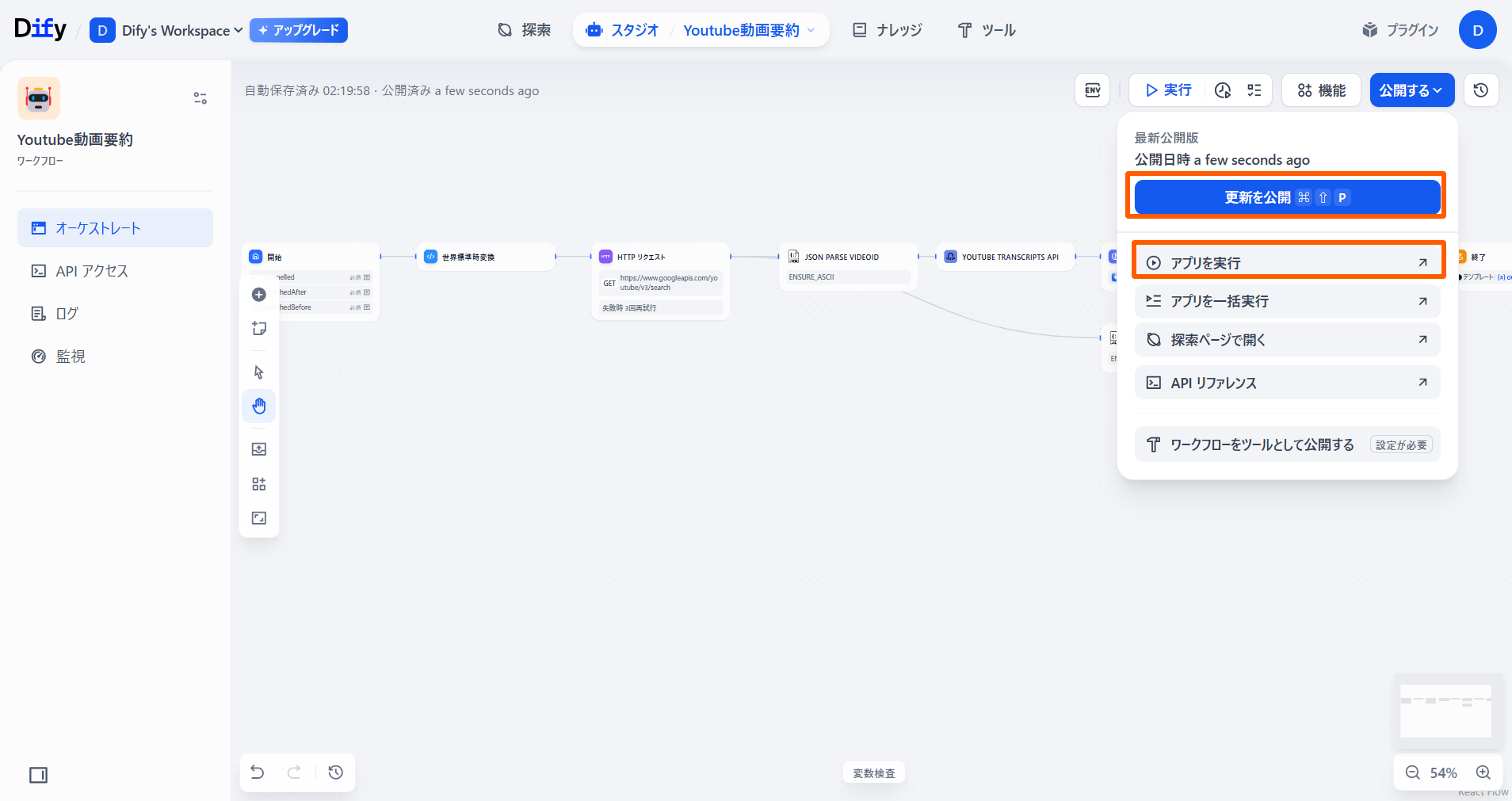The height and width of the screenshot is (801, 1512).
Task: Open the app settings sliders icon
Action: [200, 98]
